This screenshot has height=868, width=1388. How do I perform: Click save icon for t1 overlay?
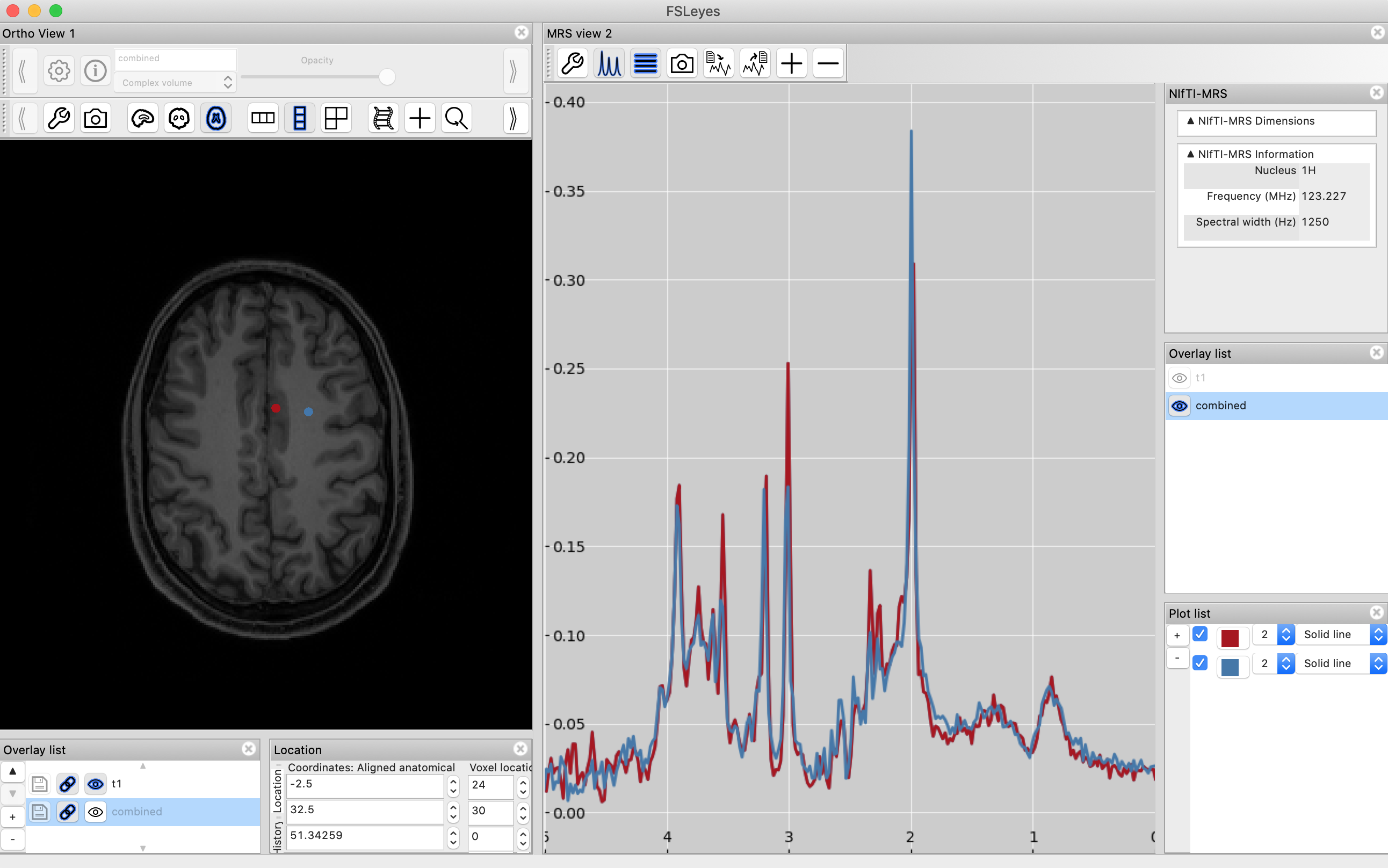pos(40,784)
